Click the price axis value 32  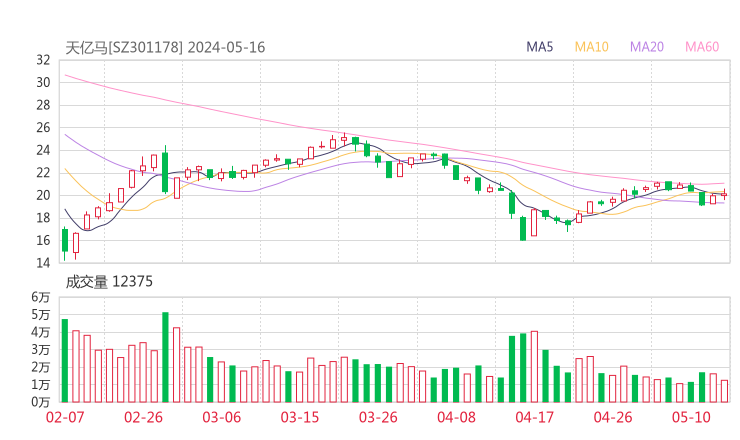tap(43, 60)
